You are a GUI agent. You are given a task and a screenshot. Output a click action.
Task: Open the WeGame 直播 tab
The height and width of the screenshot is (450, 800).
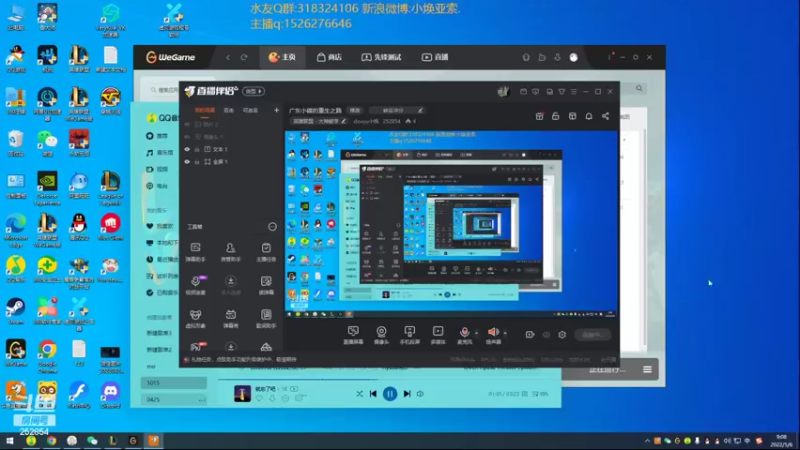435,57
